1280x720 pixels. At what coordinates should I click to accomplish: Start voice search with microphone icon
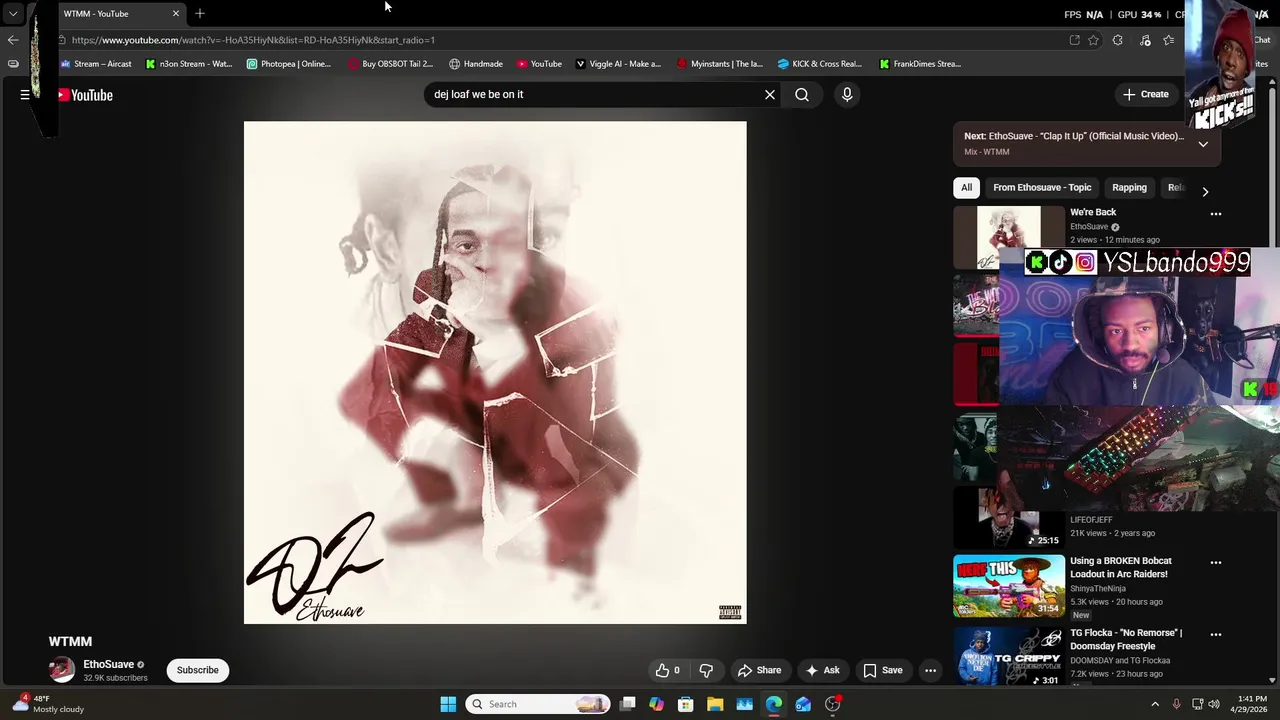(847, 94)
